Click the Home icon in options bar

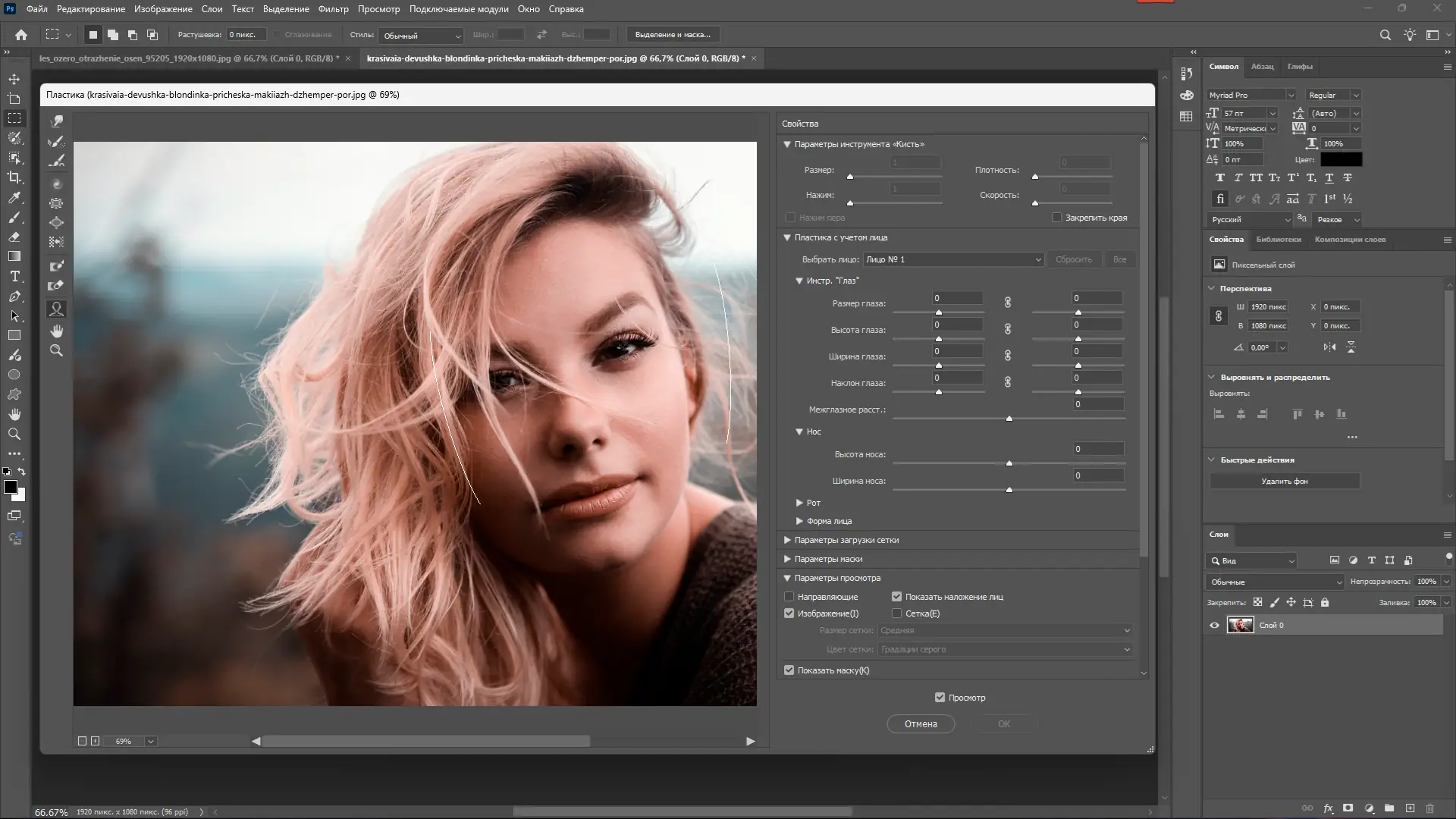point(21,35)
